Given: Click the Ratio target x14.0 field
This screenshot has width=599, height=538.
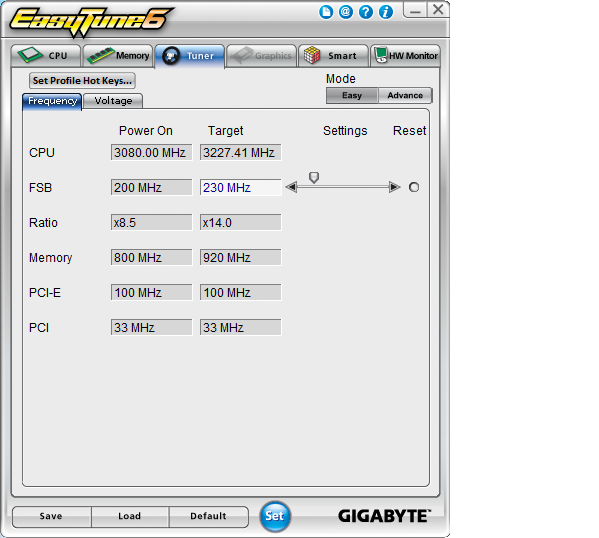Looking at the screenshot, I should coord(241,222).
